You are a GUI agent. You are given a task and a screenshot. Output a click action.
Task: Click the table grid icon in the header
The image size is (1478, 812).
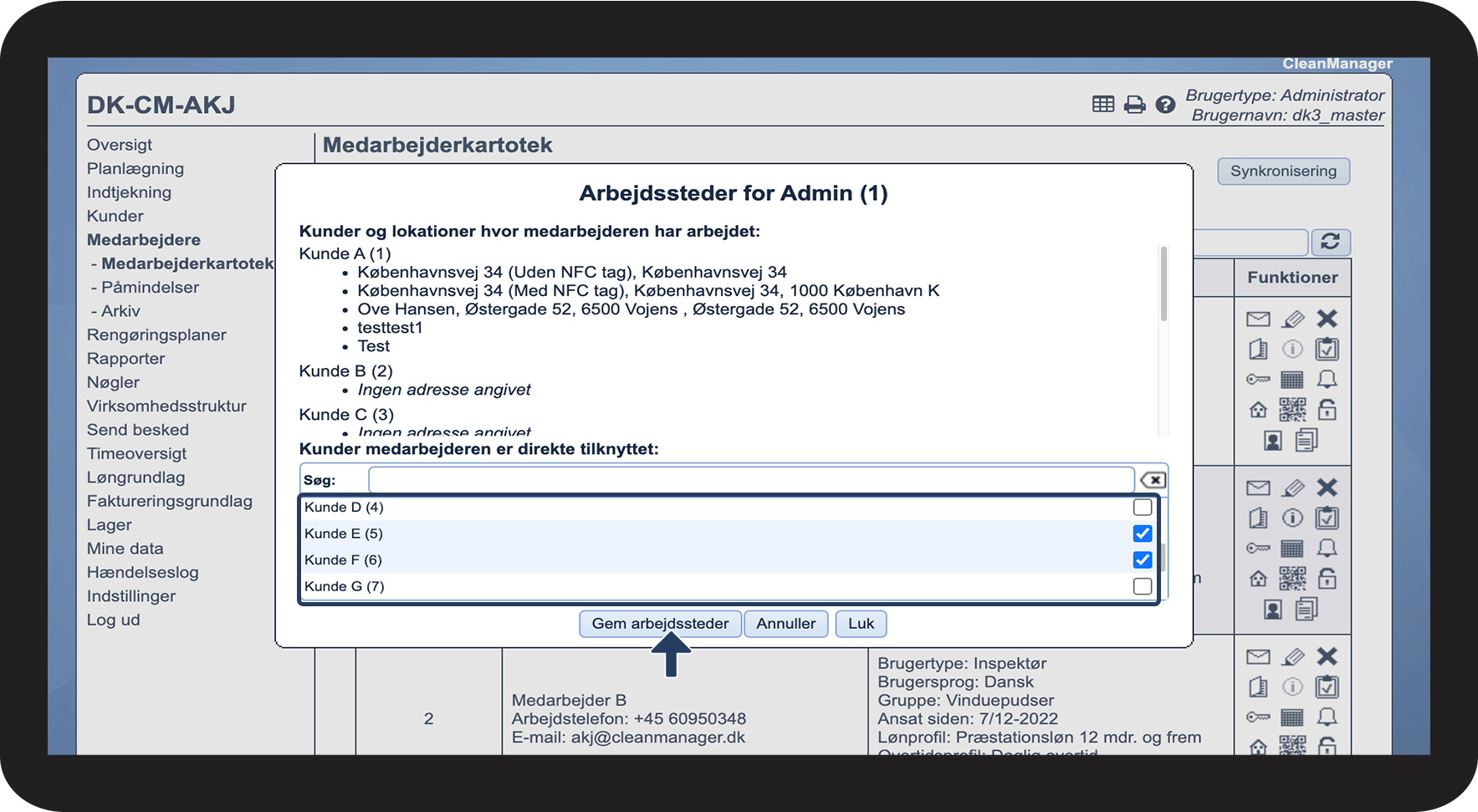coord(1103,105)
